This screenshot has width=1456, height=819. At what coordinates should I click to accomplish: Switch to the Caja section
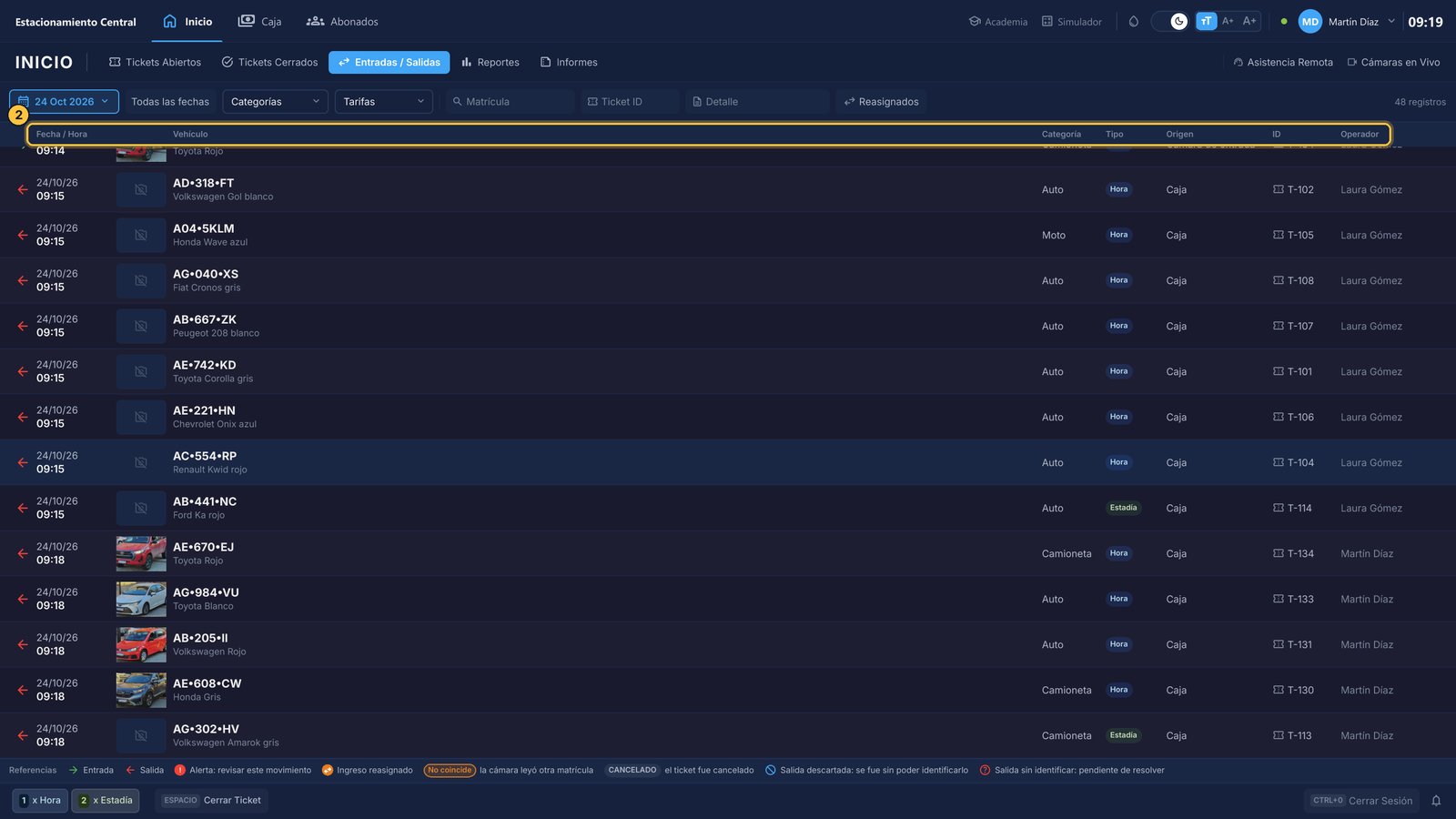[x=259, y=21]
